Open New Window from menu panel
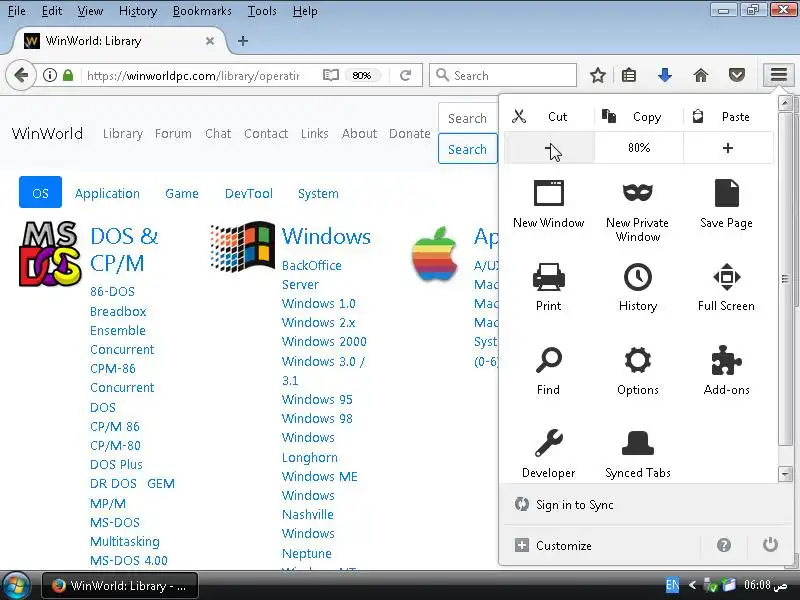 point(548,204)
